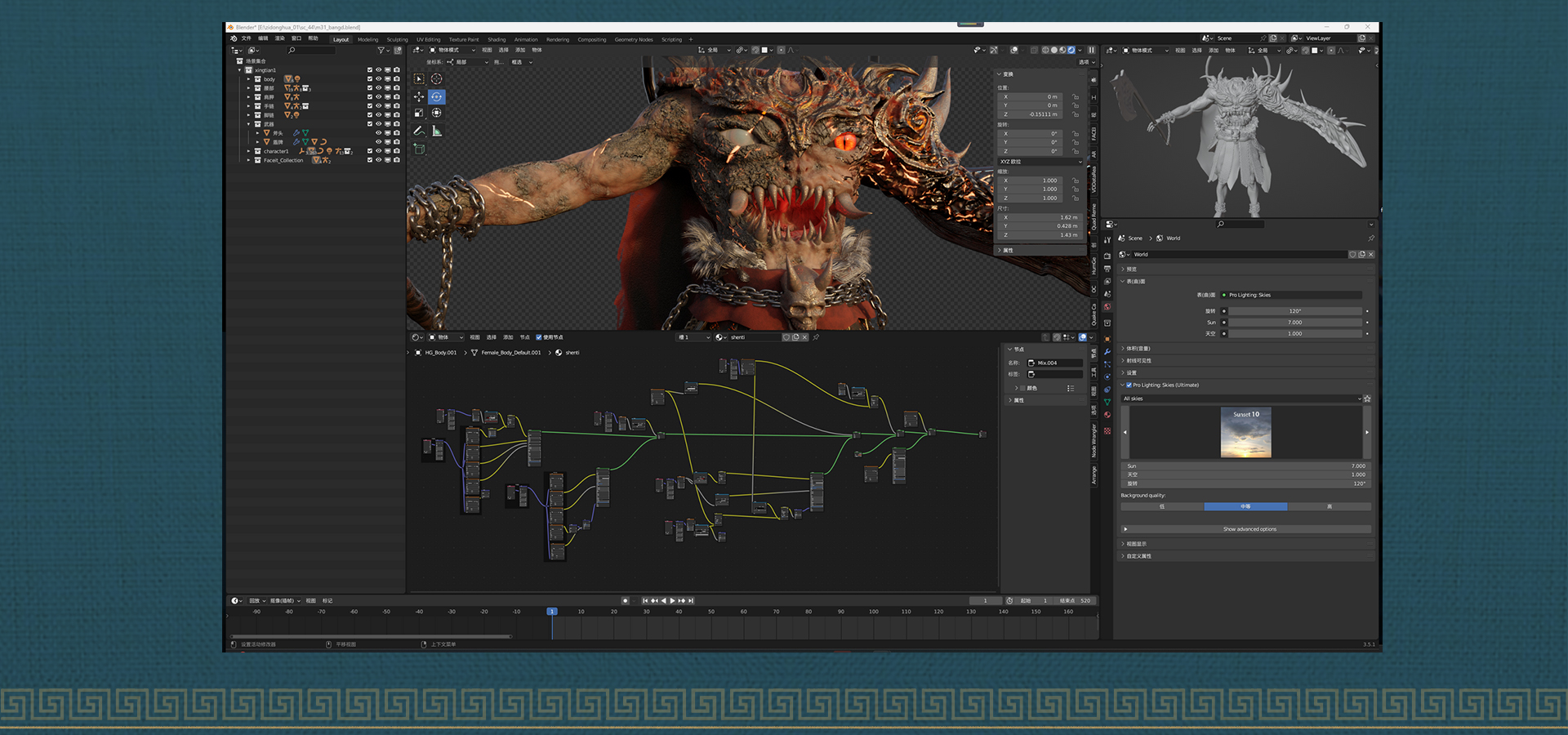Click the fake user shield for World

tap(1352, 255)
